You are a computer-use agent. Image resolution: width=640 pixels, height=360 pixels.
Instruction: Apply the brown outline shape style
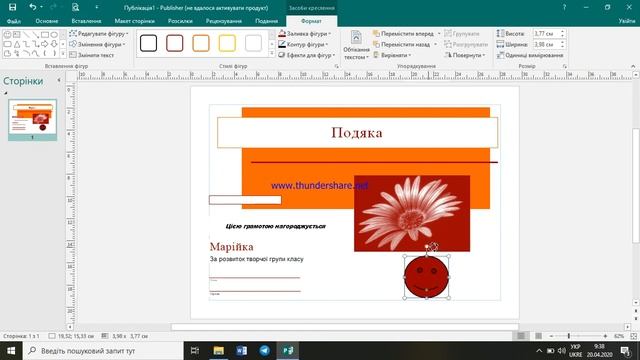pyautogui.click(x=175, y=43)
